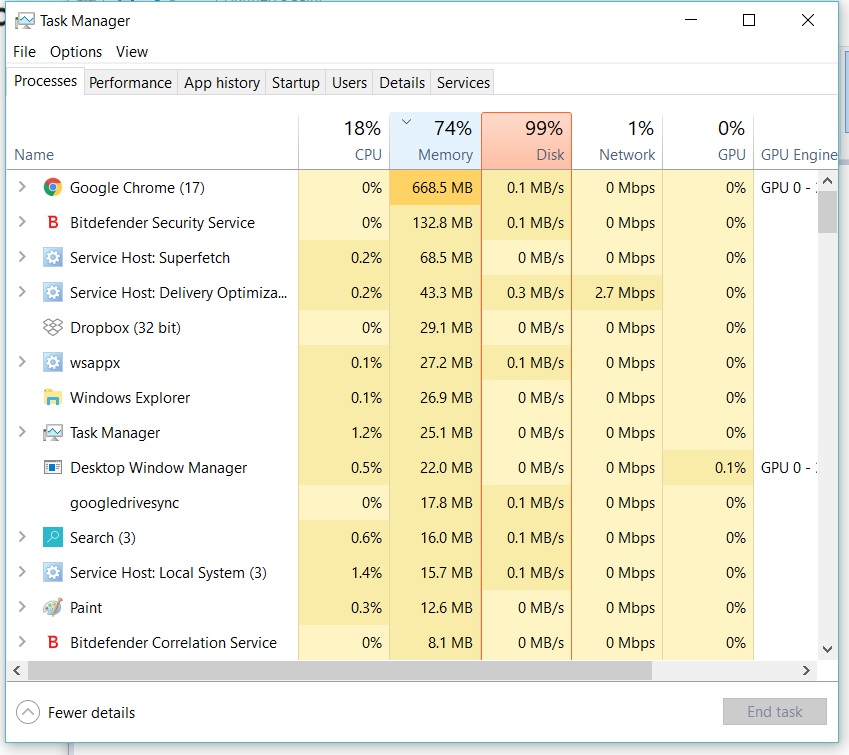This screenshot has width=849, height=755.
Task: Click the Bitdefender Correlation Service icon
Action: coord(53,642)
